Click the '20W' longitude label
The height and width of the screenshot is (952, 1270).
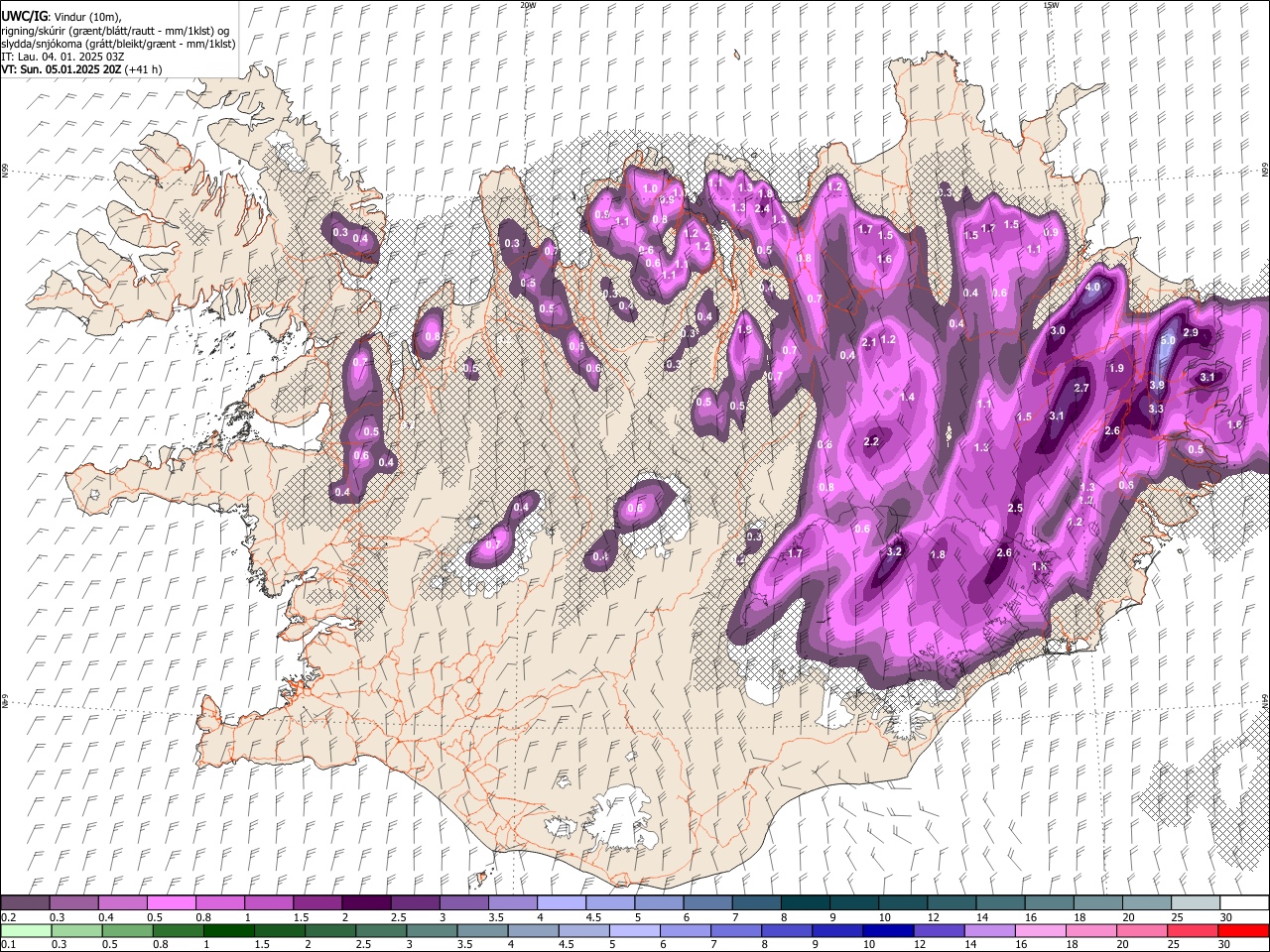tap(528, 5)
